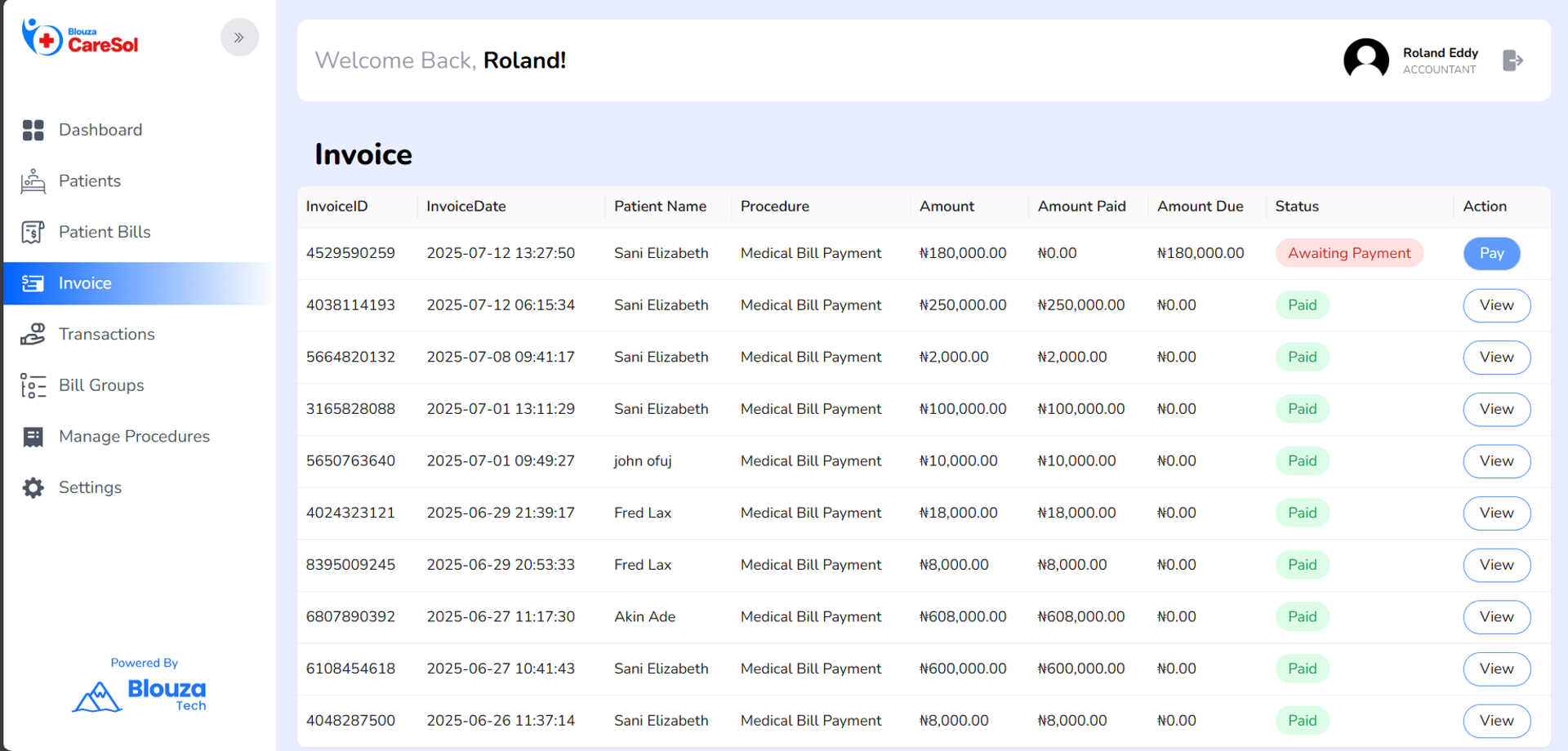Click the Bill Groups list icon
Screen dimensions: 1568x751
(x=33, y=385)
